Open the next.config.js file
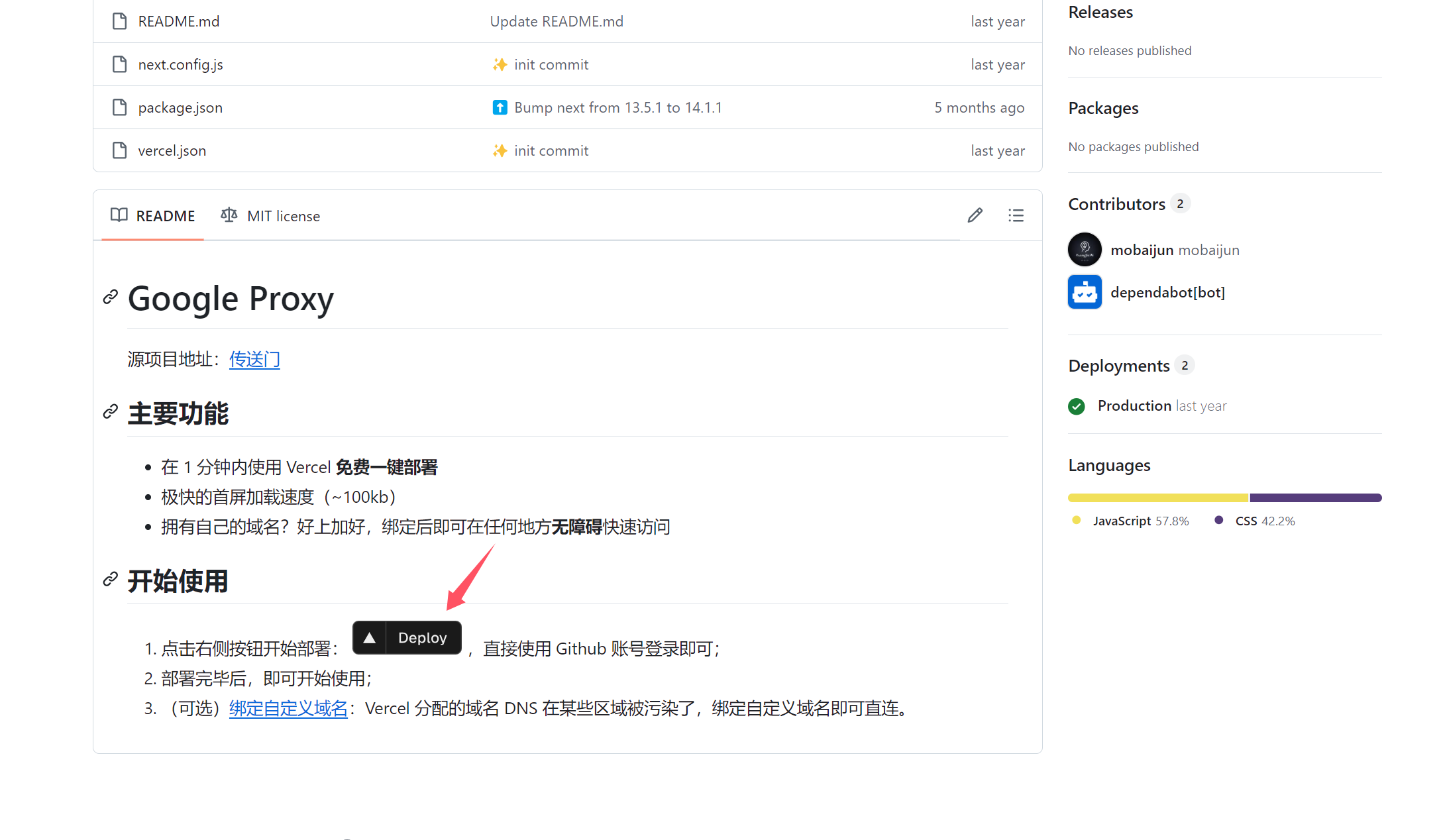 180,64
